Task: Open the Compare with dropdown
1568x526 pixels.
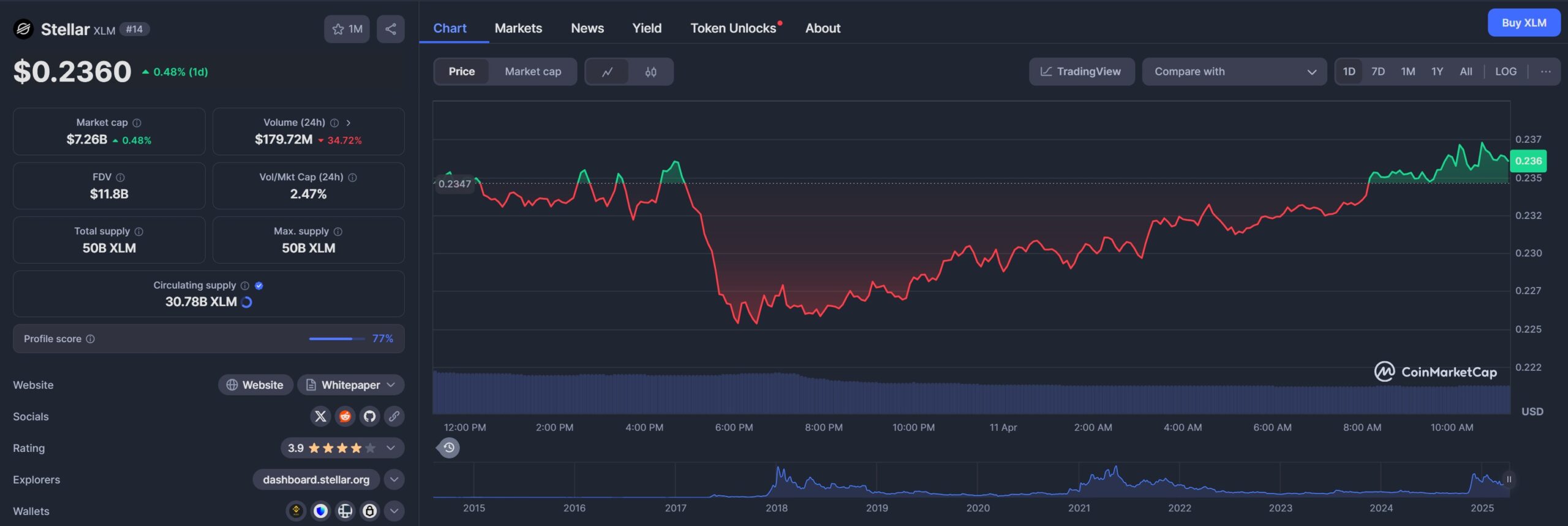Action: [1234, 72]
